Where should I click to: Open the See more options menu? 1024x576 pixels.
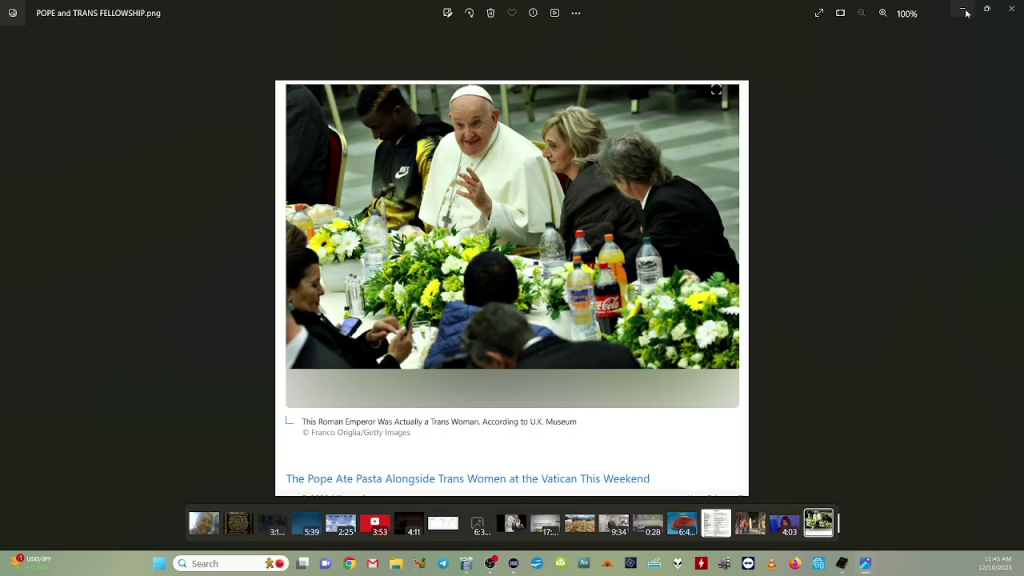point(576,13)
